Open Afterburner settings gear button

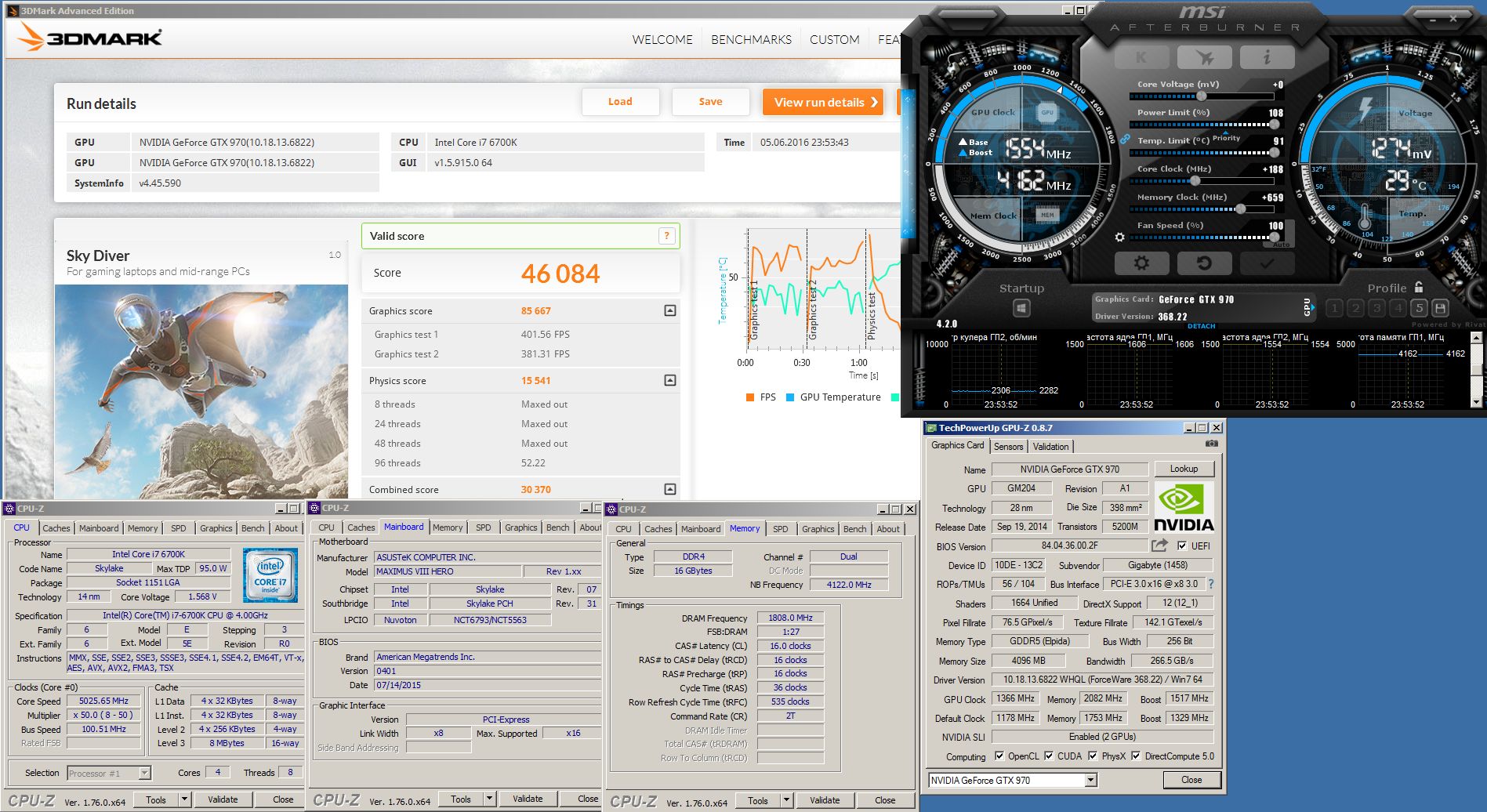(1141, 263)
